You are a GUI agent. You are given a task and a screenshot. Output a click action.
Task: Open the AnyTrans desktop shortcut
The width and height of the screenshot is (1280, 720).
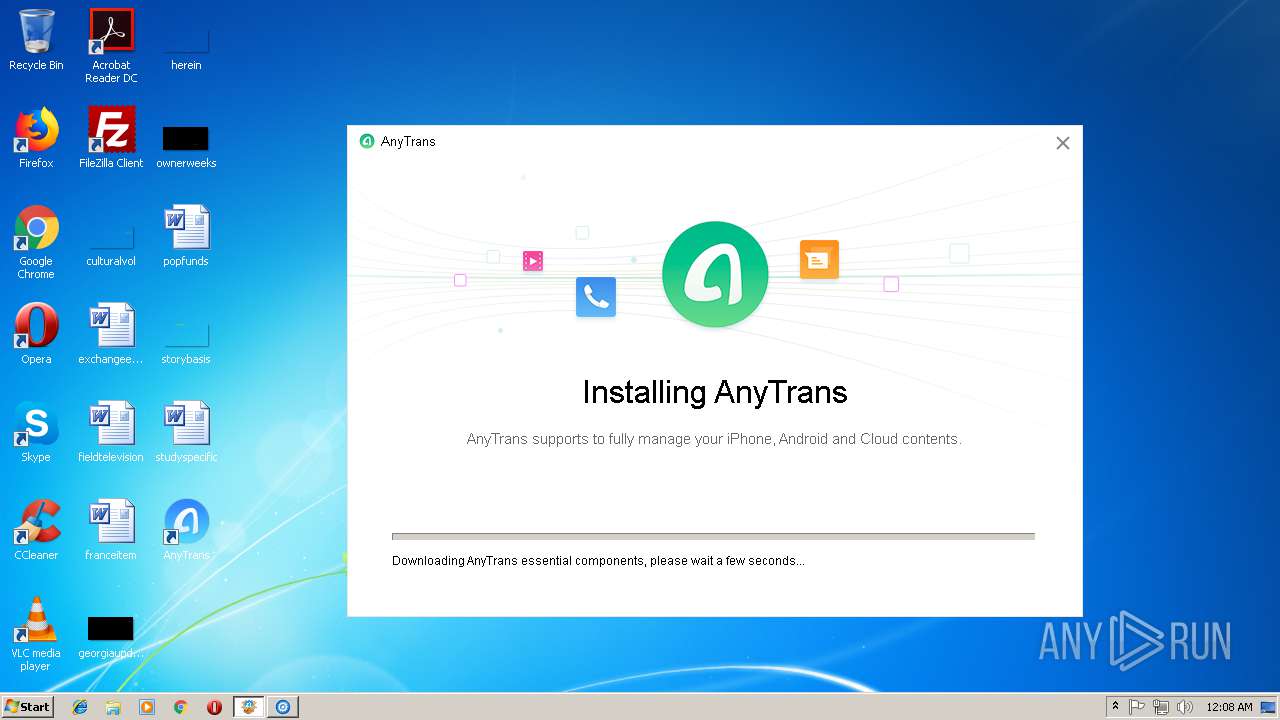tap(186, 530)
